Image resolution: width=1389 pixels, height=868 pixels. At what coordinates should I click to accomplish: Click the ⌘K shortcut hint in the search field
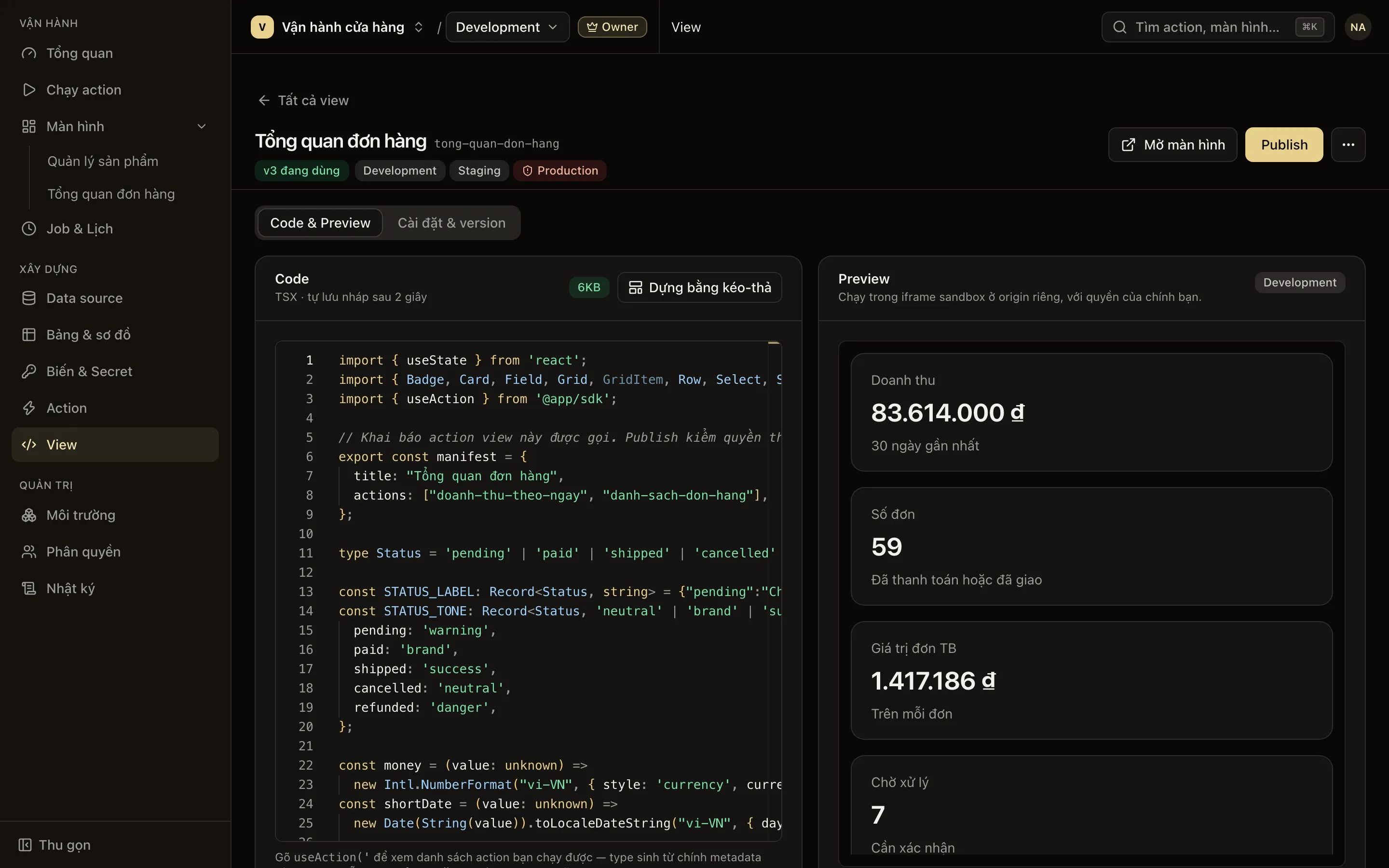[x=1309, y=27]
